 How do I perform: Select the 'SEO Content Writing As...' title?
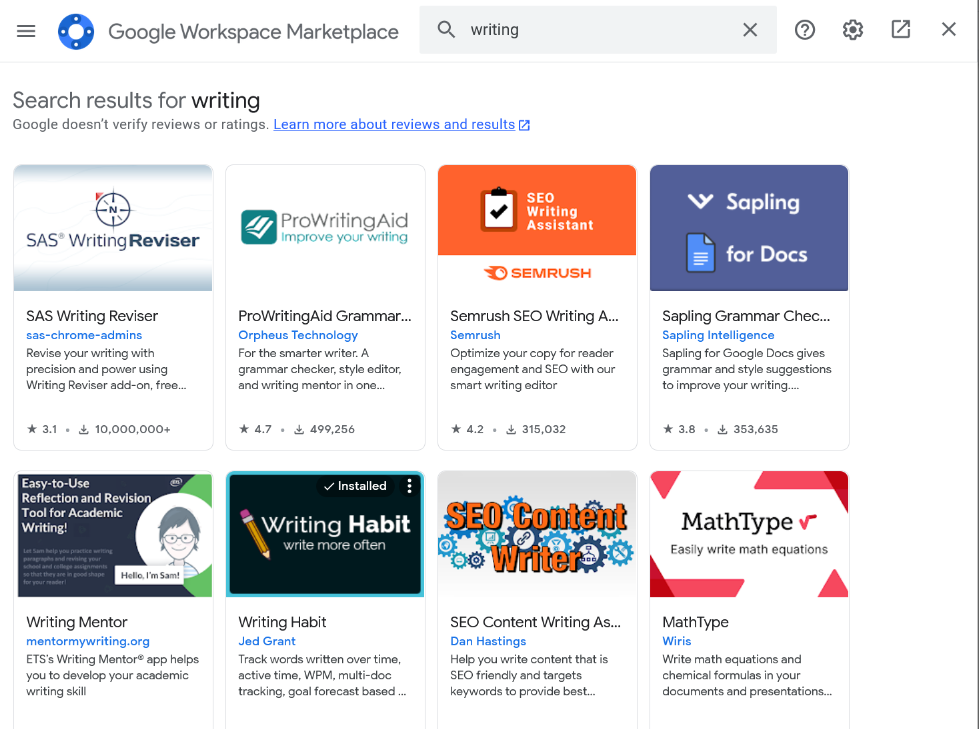536,622
